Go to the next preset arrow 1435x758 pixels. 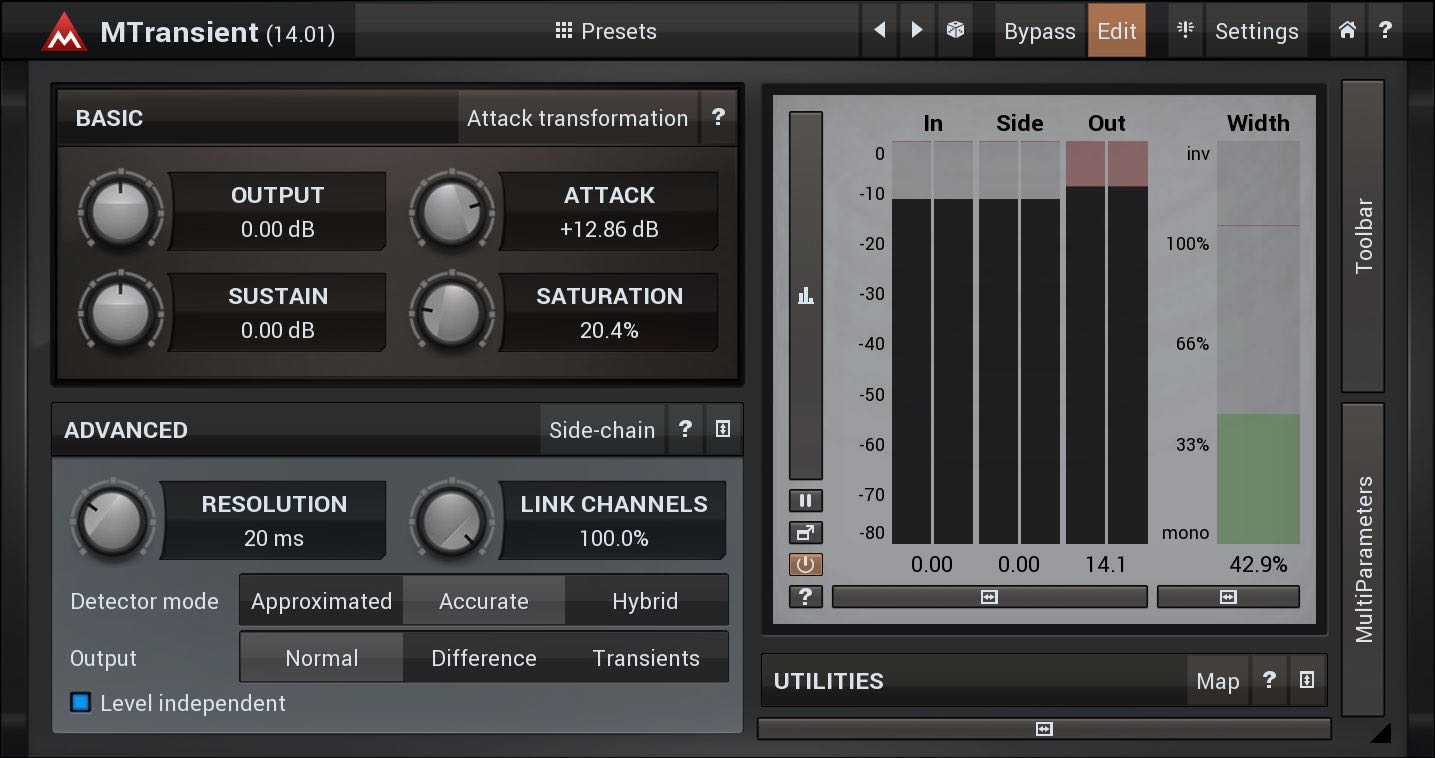pyautogui.click(x=917, y=31)
